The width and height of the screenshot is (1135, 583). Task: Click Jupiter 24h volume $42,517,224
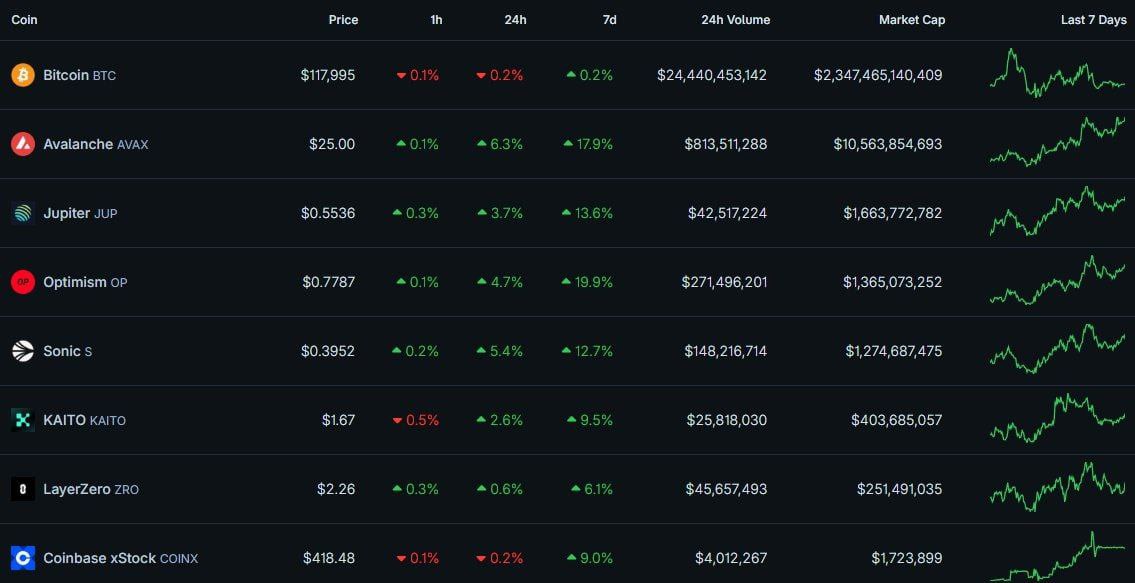727,213
